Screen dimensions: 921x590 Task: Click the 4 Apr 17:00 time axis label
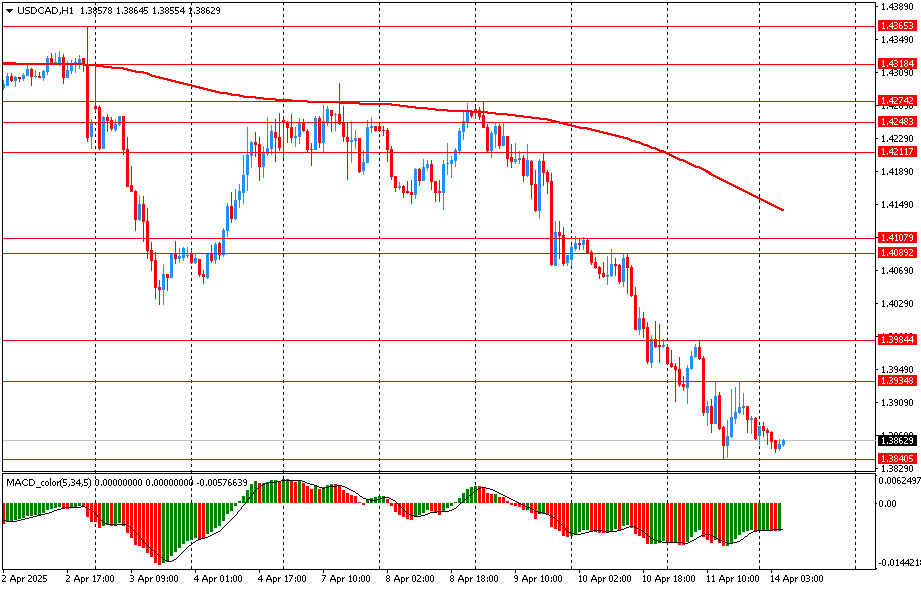(x=282, y=579)
